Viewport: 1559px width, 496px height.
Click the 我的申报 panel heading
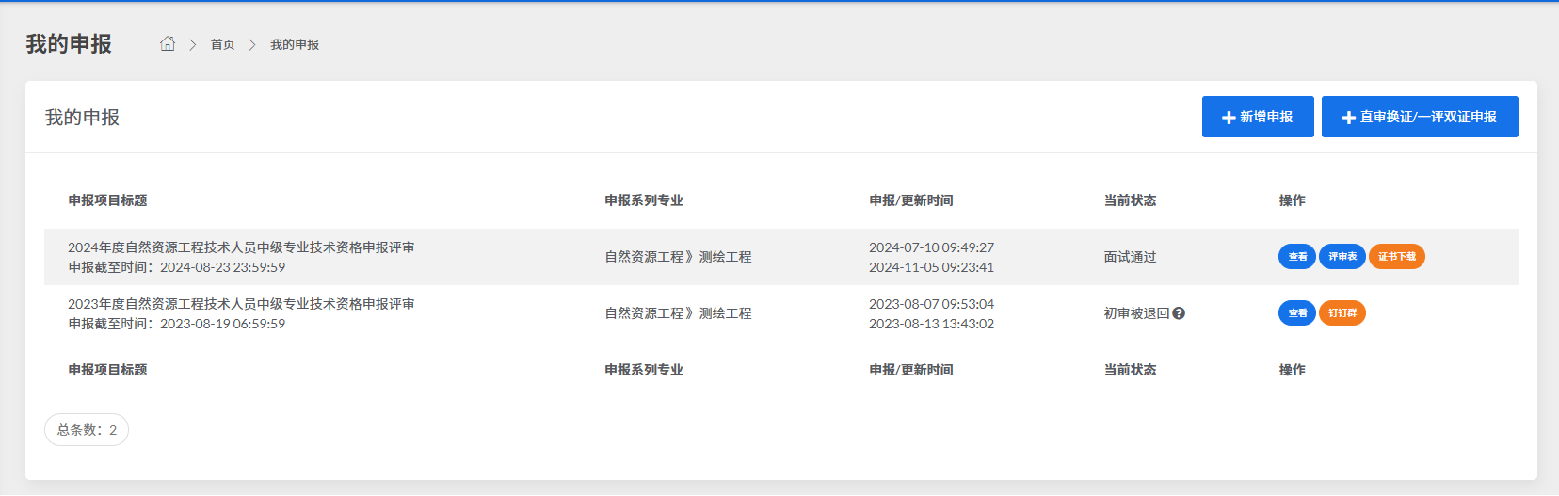tap(82, 117)
